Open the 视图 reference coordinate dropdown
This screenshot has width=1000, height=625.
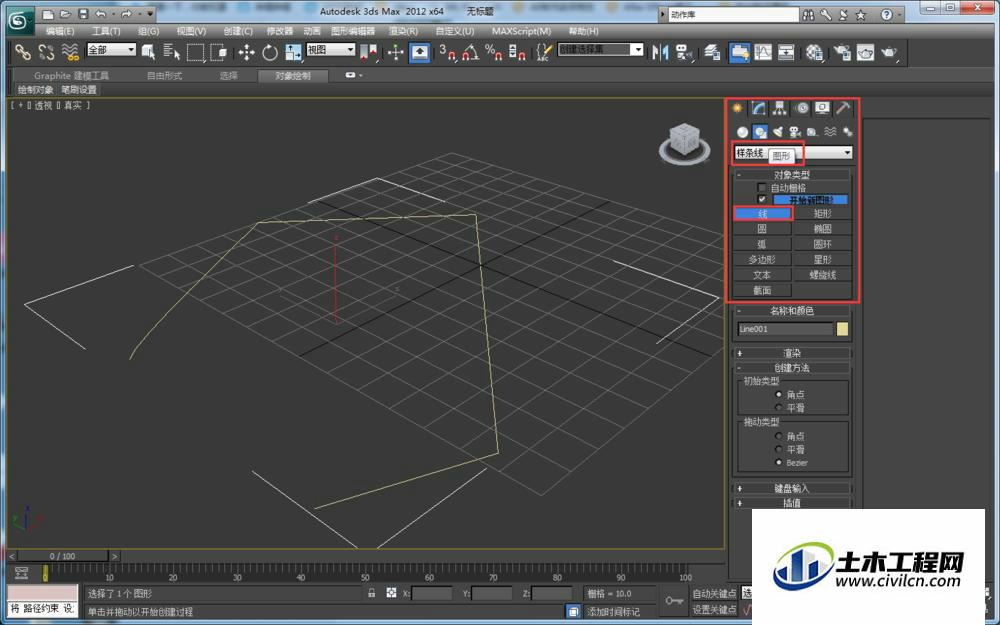pos(330,50)
